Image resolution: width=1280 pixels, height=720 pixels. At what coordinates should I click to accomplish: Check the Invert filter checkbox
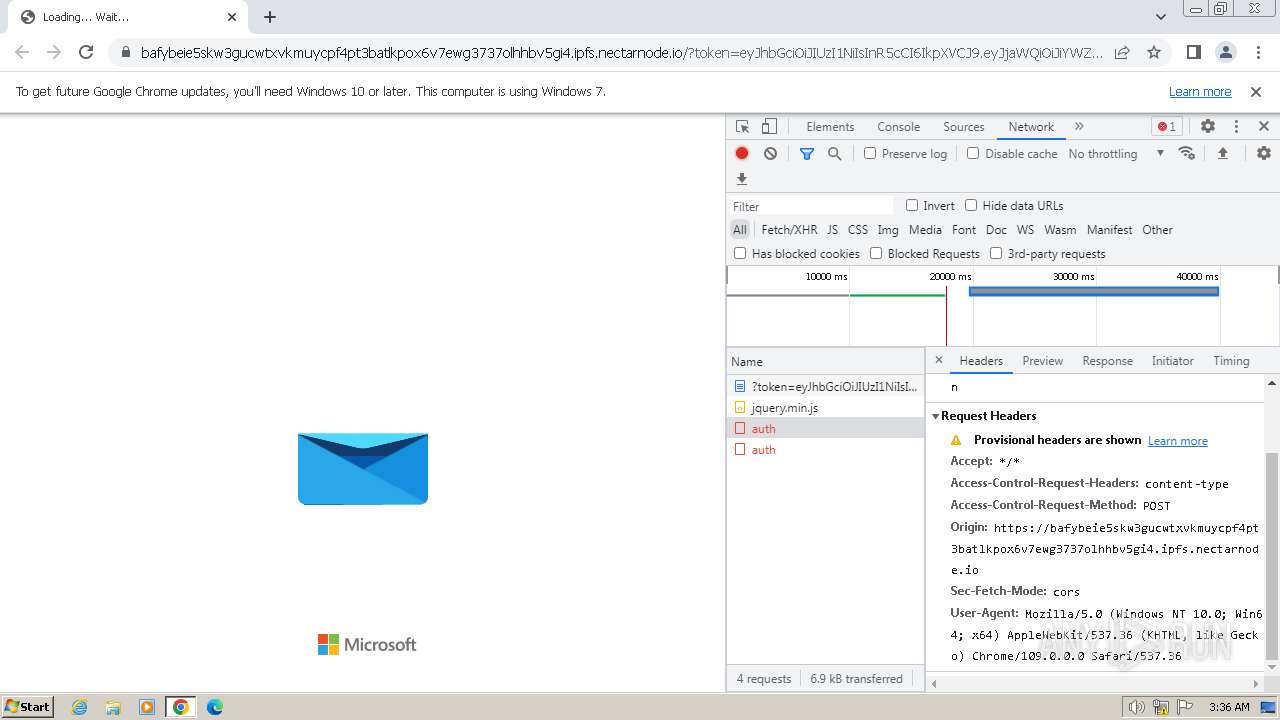(x=912, y=205)
